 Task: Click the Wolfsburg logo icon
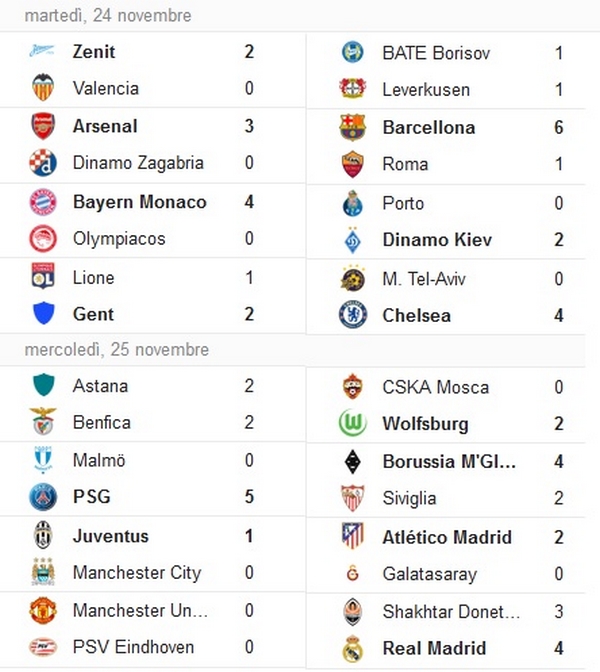[352, 423]
